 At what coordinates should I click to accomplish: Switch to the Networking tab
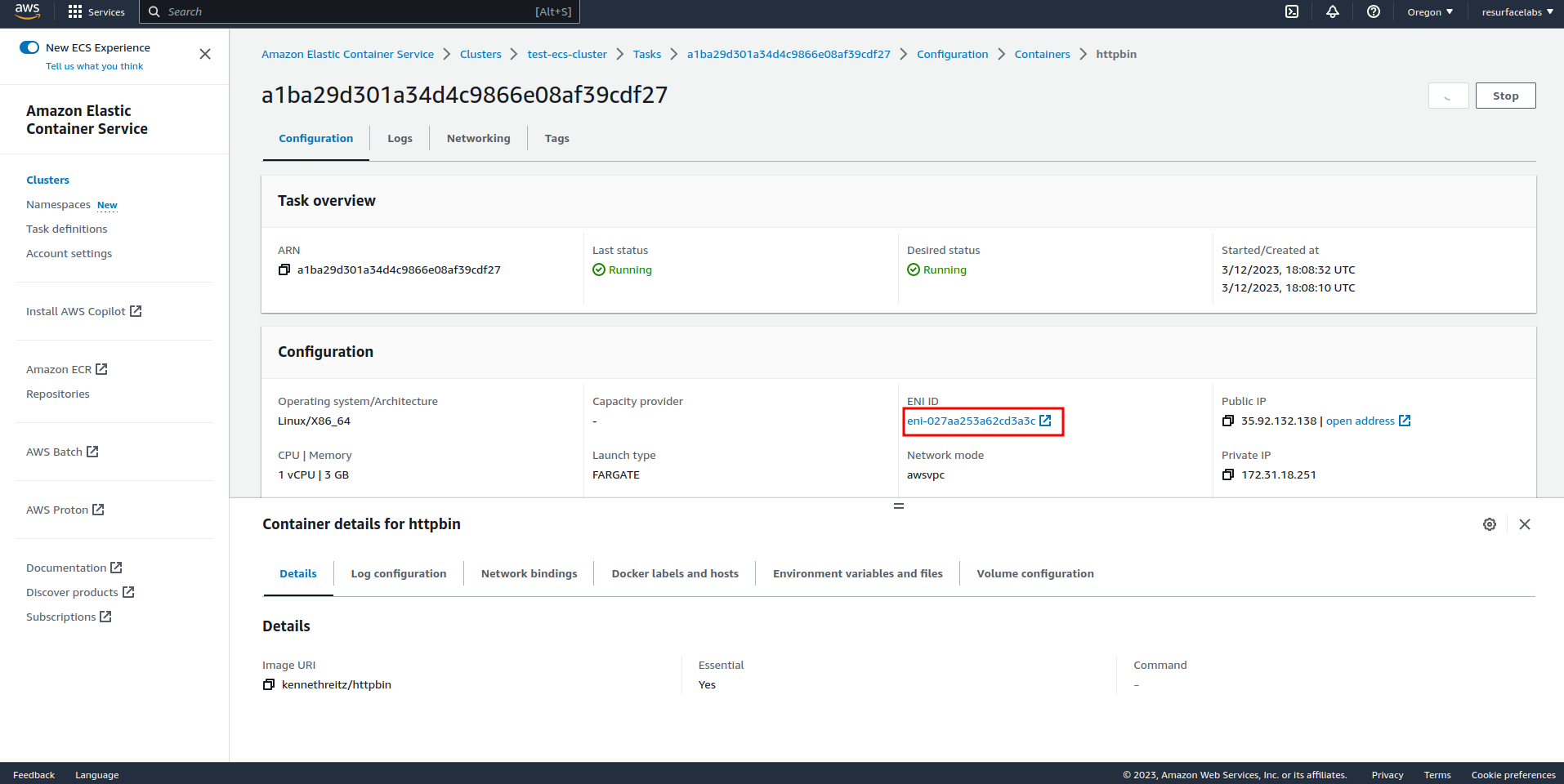479,139
